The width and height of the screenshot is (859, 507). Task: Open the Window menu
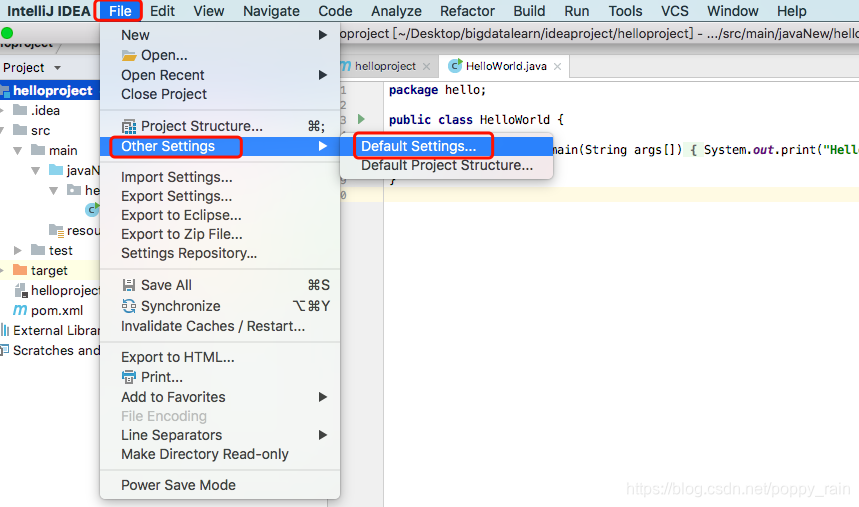click(x=732, y=11)
